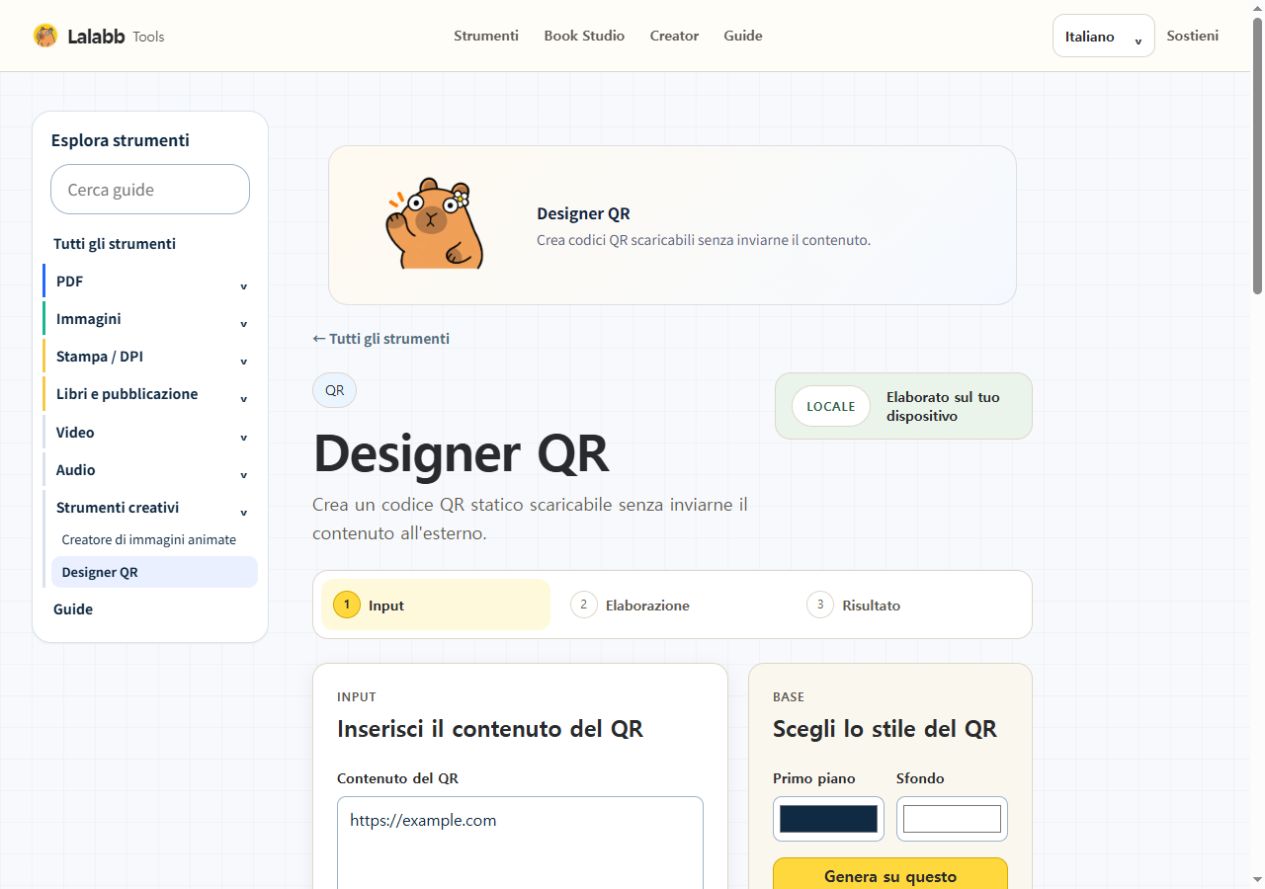Click the Genera su questo button
Image resolution: width=1265 pixels, height=889 pixels.
click(890, 873)
